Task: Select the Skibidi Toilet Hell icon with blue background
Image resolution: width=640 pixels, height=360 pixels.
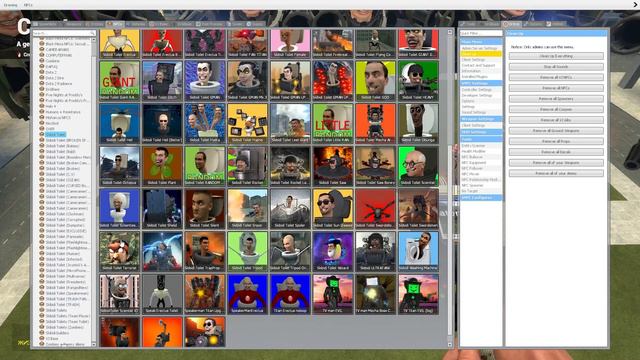Action: pyautogui.click(x=119, y=123)
